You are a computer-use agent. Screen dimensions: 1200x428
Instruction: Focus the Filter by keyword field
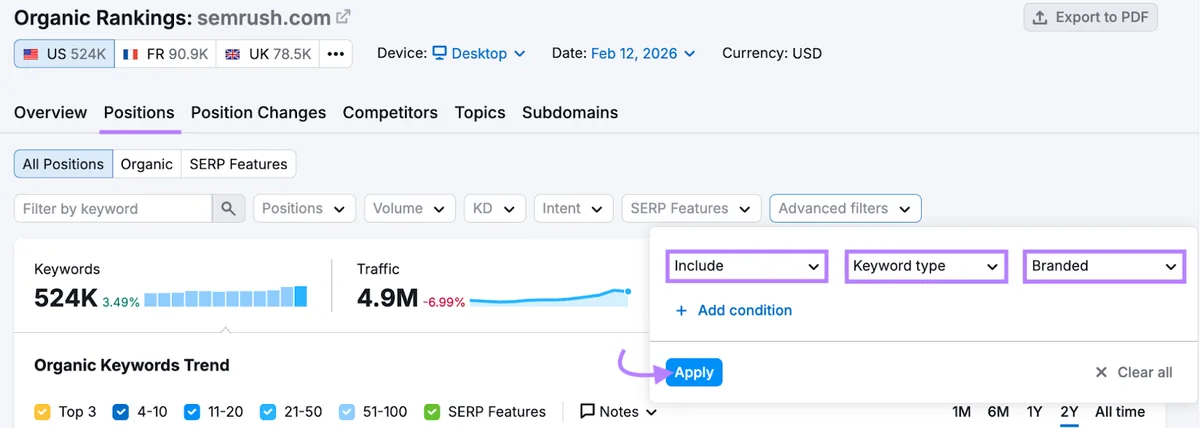[x=113, y=209]
